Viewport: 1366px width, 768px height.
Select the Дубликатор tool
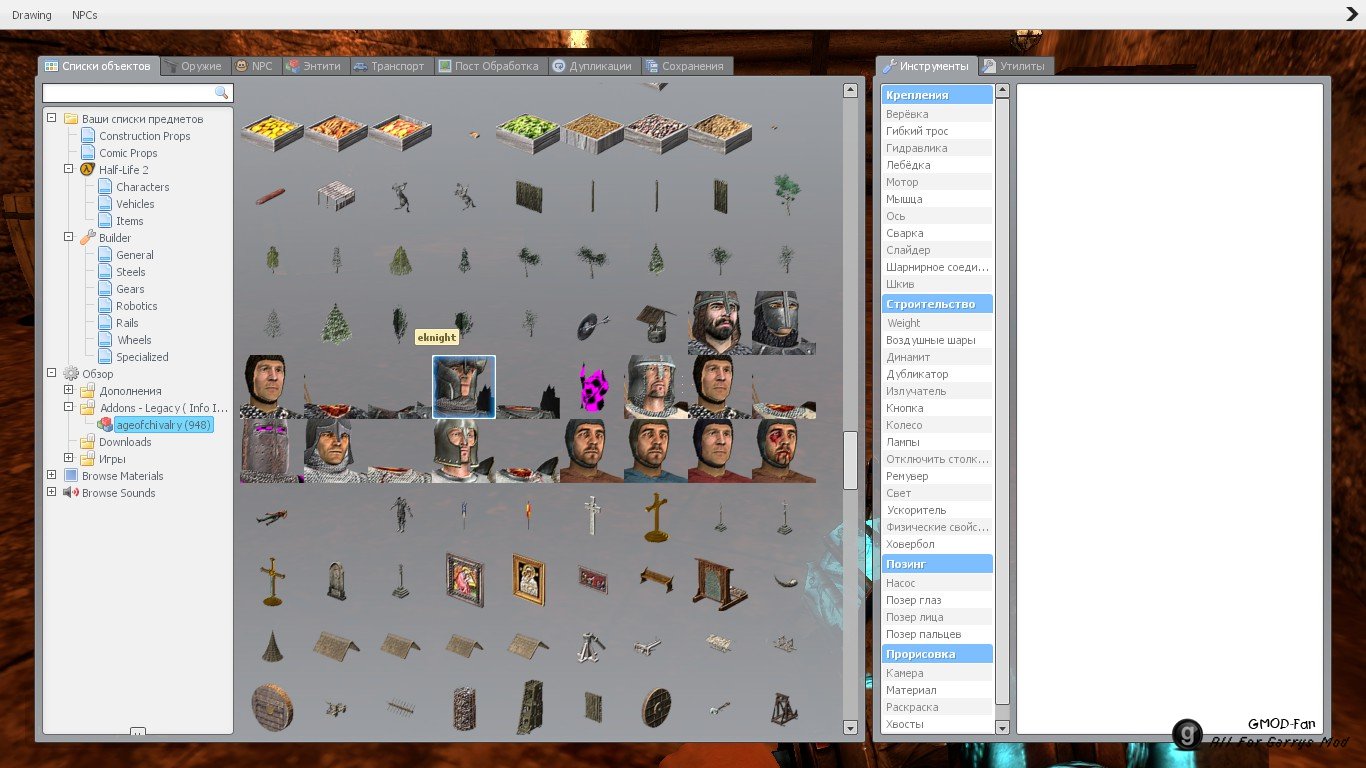point(937,374)
